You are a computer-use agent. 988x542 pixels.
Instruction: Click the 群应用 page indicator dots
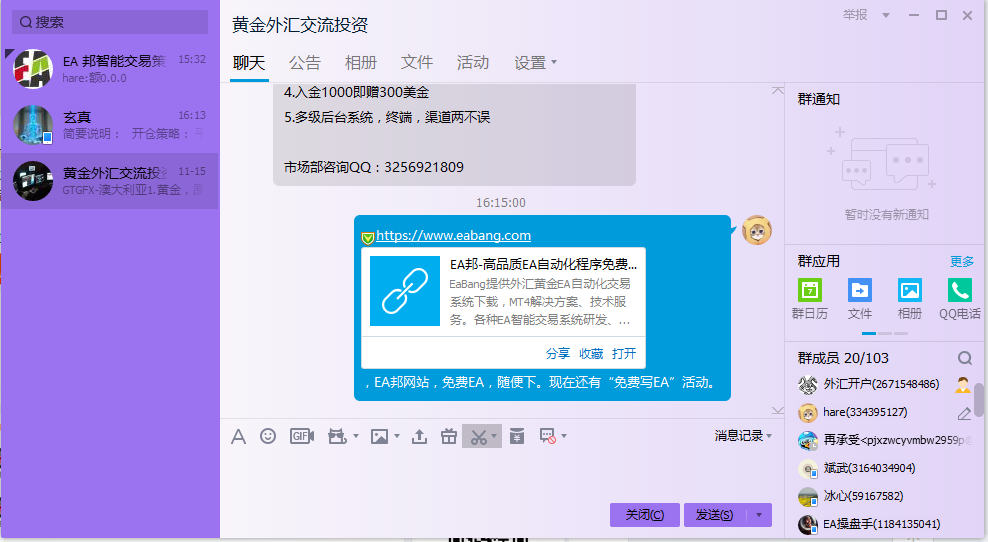click(x=885, y=333)
